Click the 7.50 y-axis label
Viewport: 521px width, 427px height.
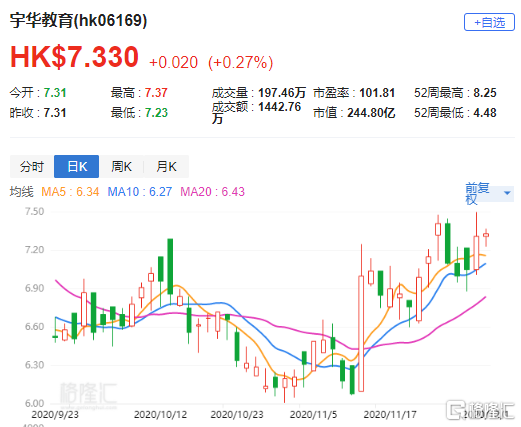[x=34, y=211]
